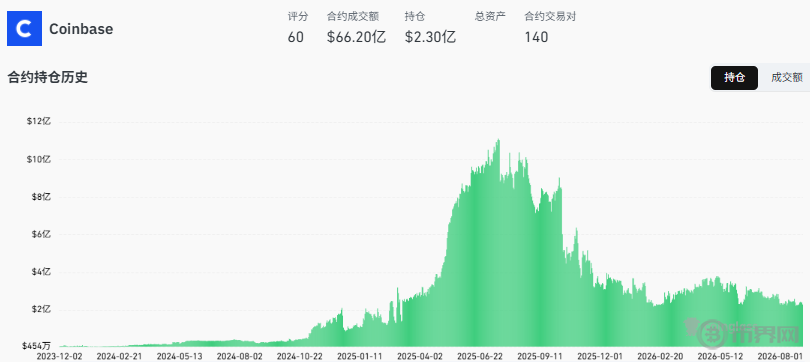The width and height of the screenshot is (810, 362).
Task: Click the 2025-06-22 x-axis date
Action: pyautogui.click(x=480, y=356)
